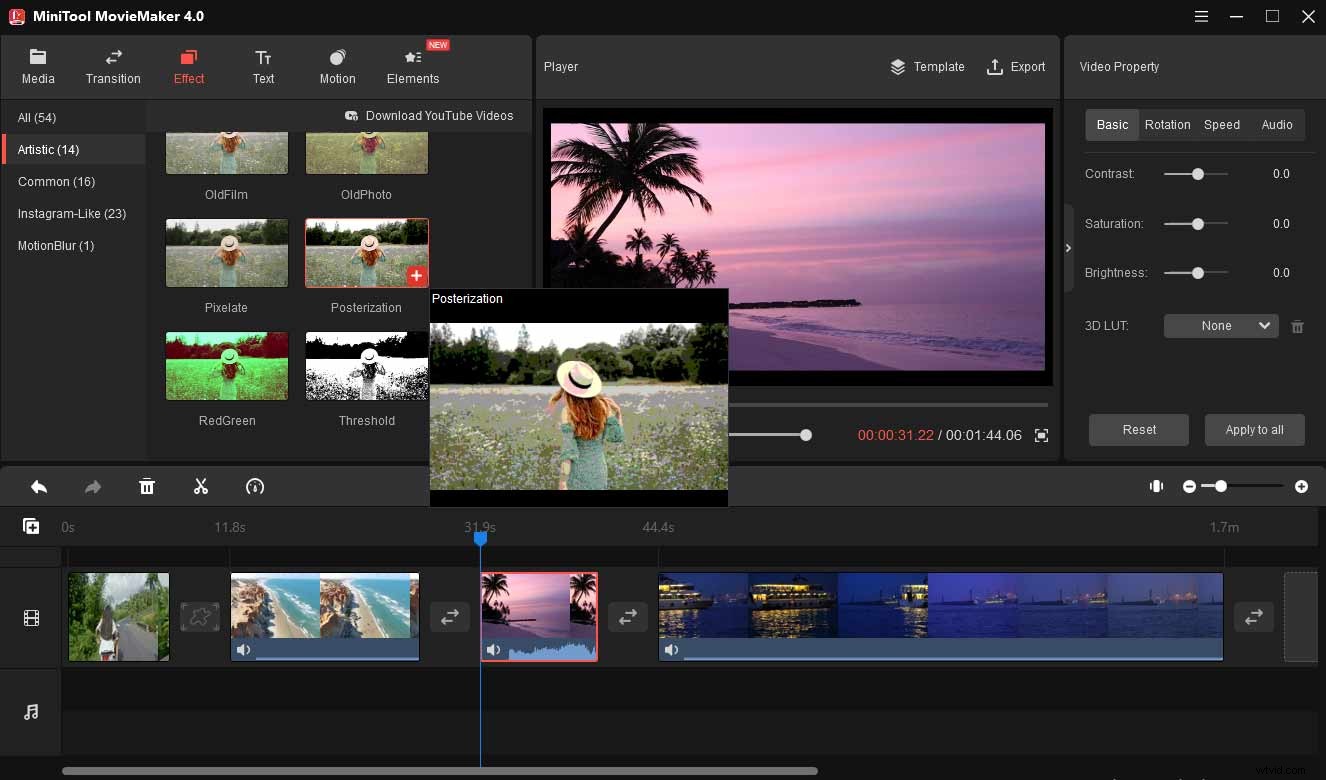This screenshot has height=780, width=1326.
Task: Mute audio on the pink sunset clip
Action: tap(493, 649)
